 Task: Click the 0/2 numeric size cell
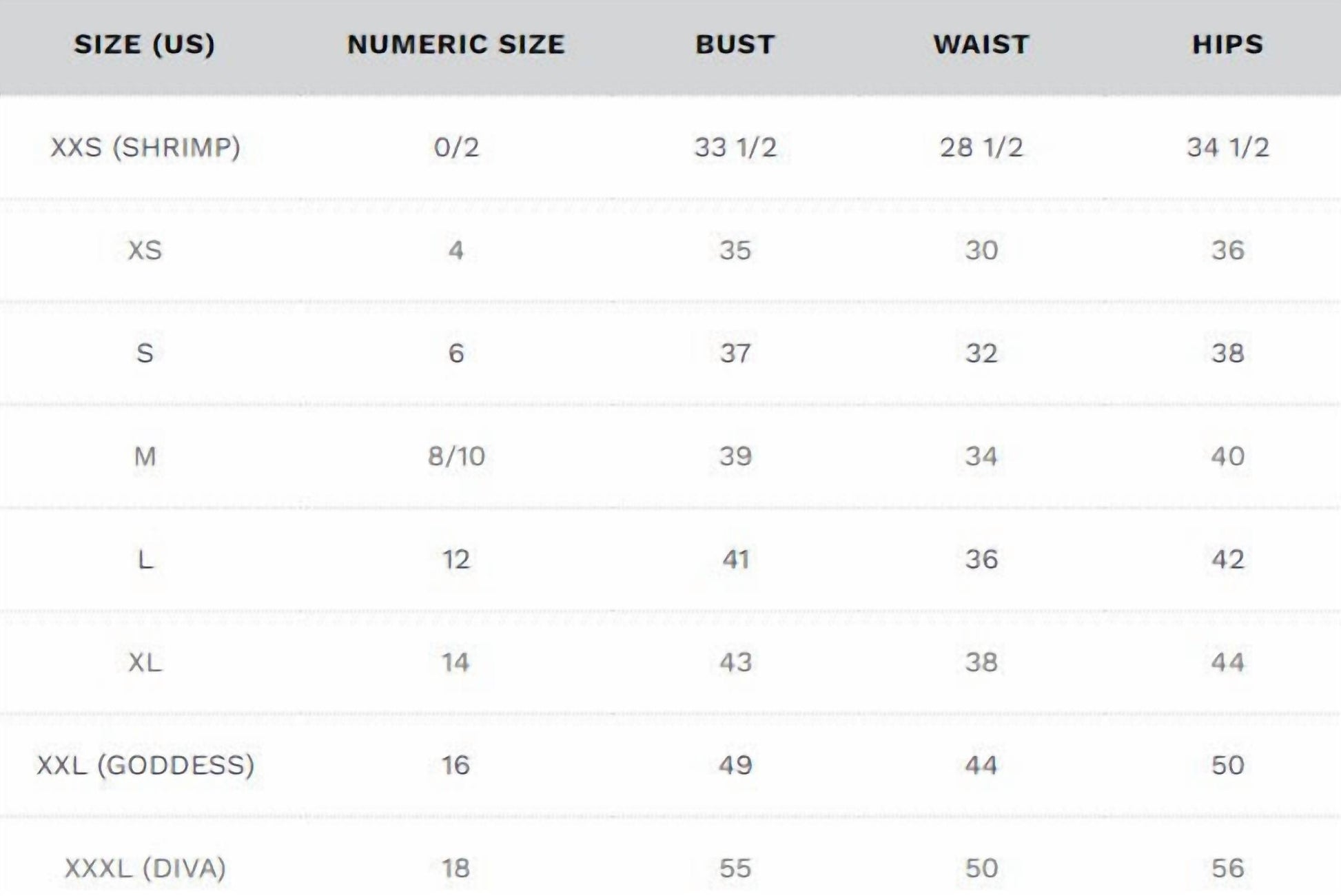(455, 147)
